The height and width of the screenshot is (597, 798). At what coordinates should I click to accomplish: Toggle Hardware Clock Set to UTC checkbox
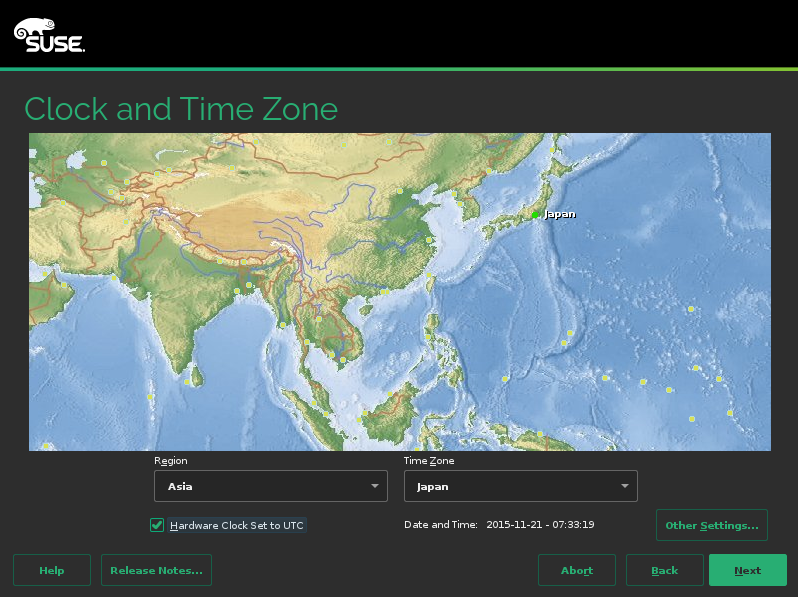[157, 525]
